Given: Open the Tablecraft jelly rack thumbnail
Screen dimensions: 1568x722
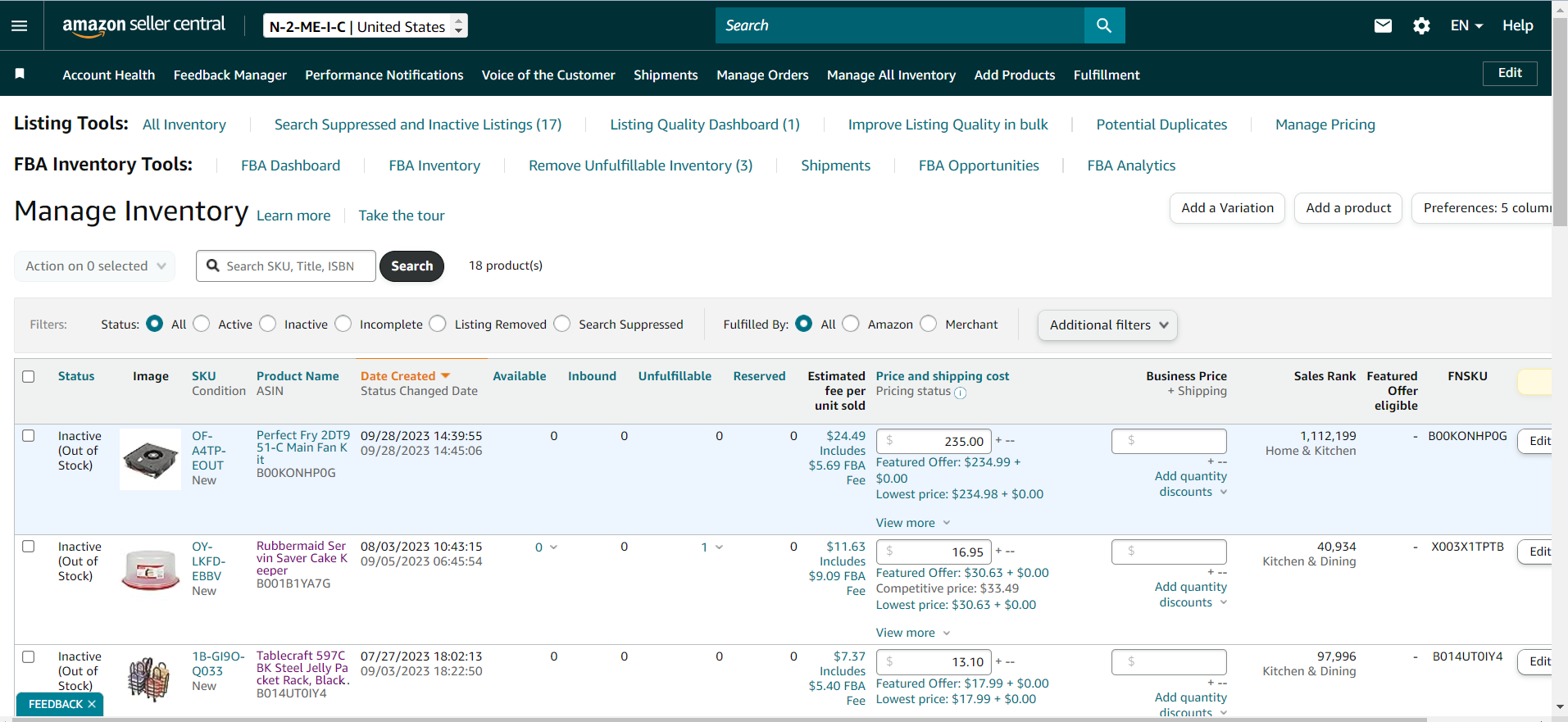Looking at the screenshot, I should click(150, 679).
